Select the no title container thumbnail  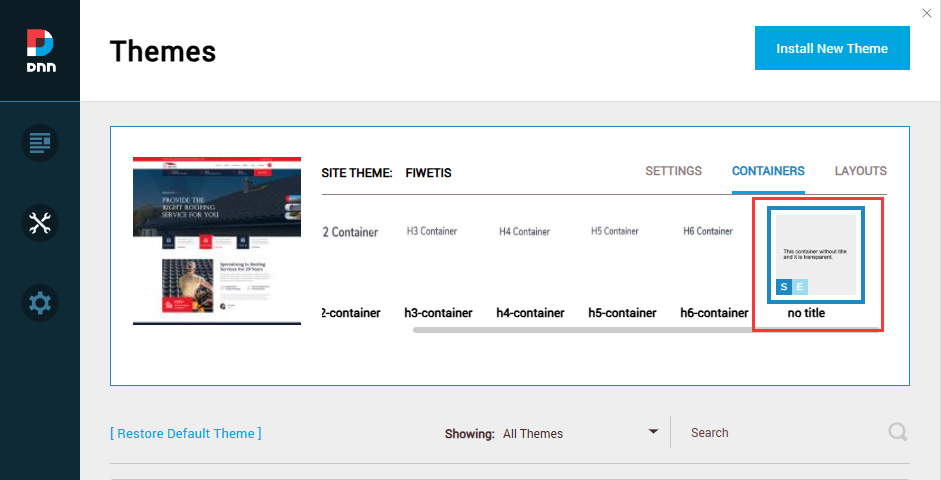pos(816,255)
